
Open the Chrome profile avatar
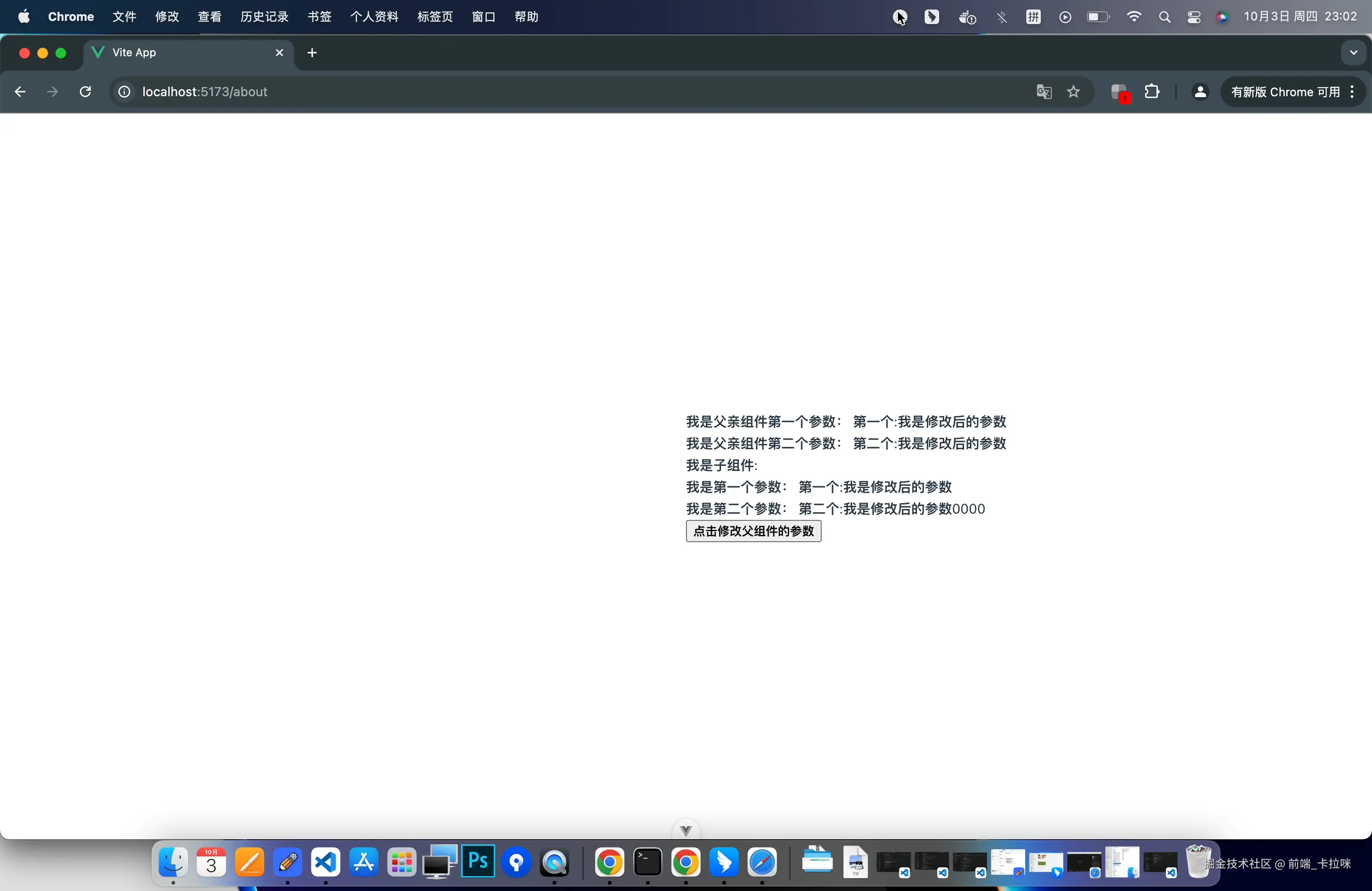(1200, 92)
